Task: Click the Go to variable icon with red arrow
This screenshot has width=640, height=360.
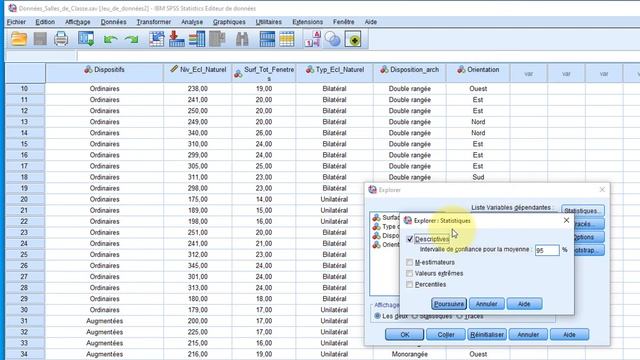Action: 176,39
